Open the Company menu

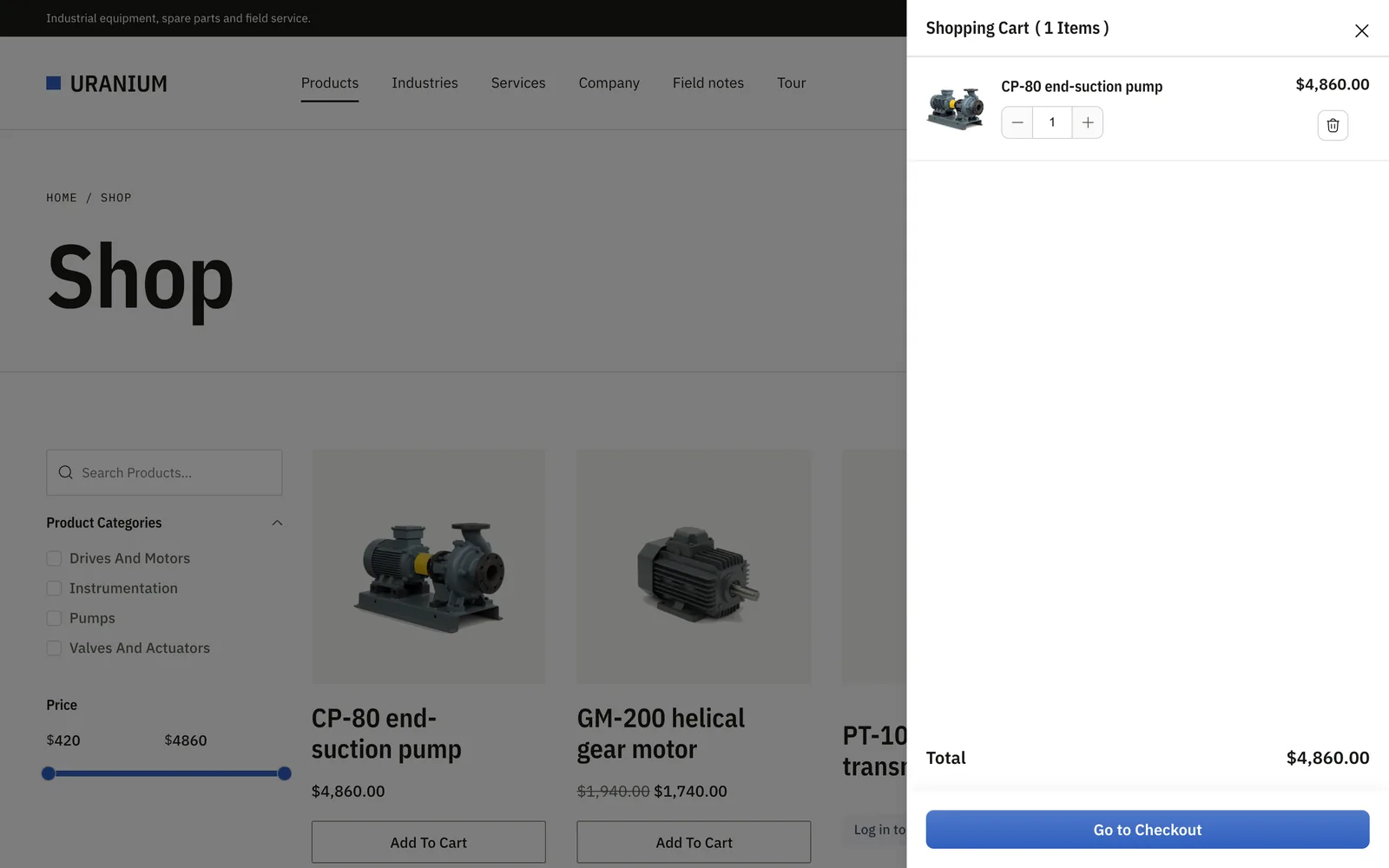coord(609,83)
